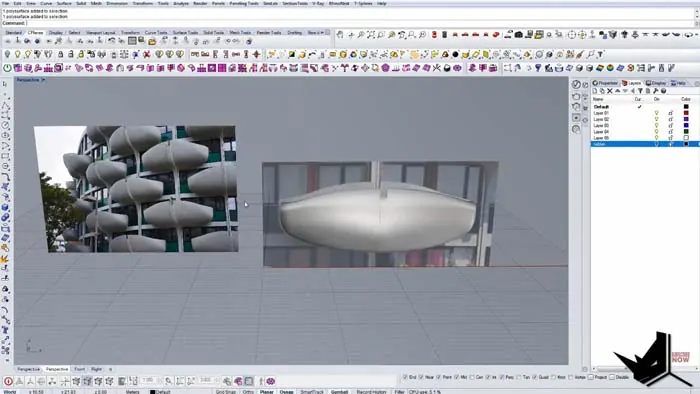This screenshot has height=394, width=700.
Task: Toggle Grid Snap in status bar
Action: coord(226,392)
